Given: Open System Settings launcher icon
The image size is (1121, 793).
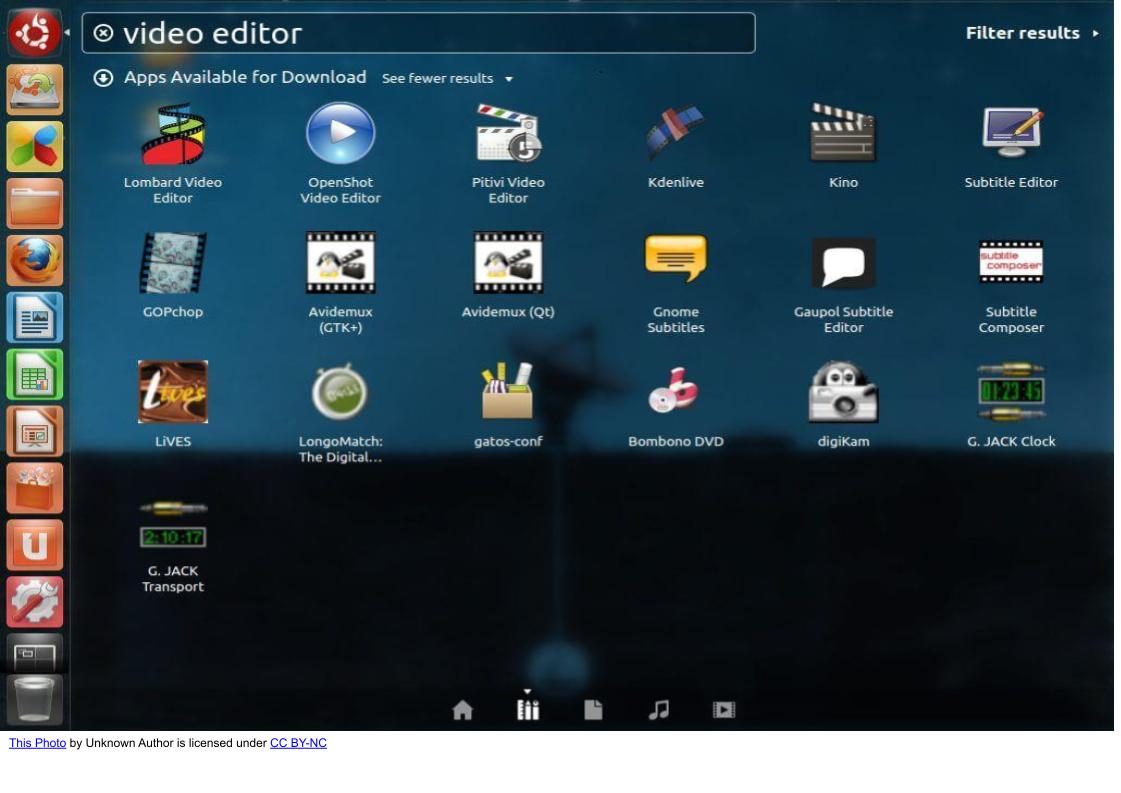Looking at the screenshot, I should point(34,603).
